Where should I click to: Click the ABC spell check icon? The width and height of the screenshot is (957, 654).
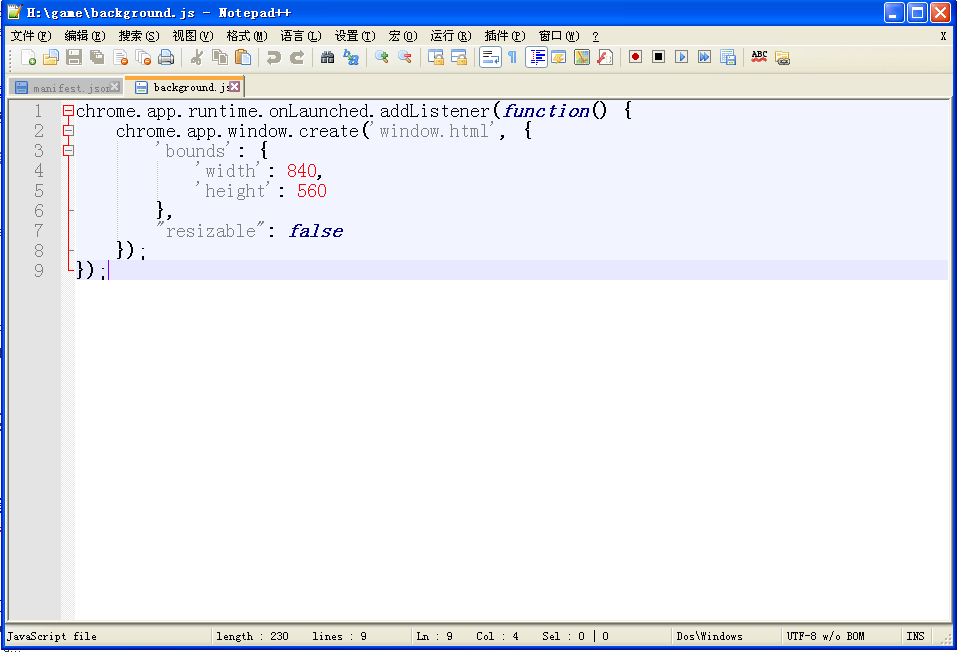click(x=759, y=57)
